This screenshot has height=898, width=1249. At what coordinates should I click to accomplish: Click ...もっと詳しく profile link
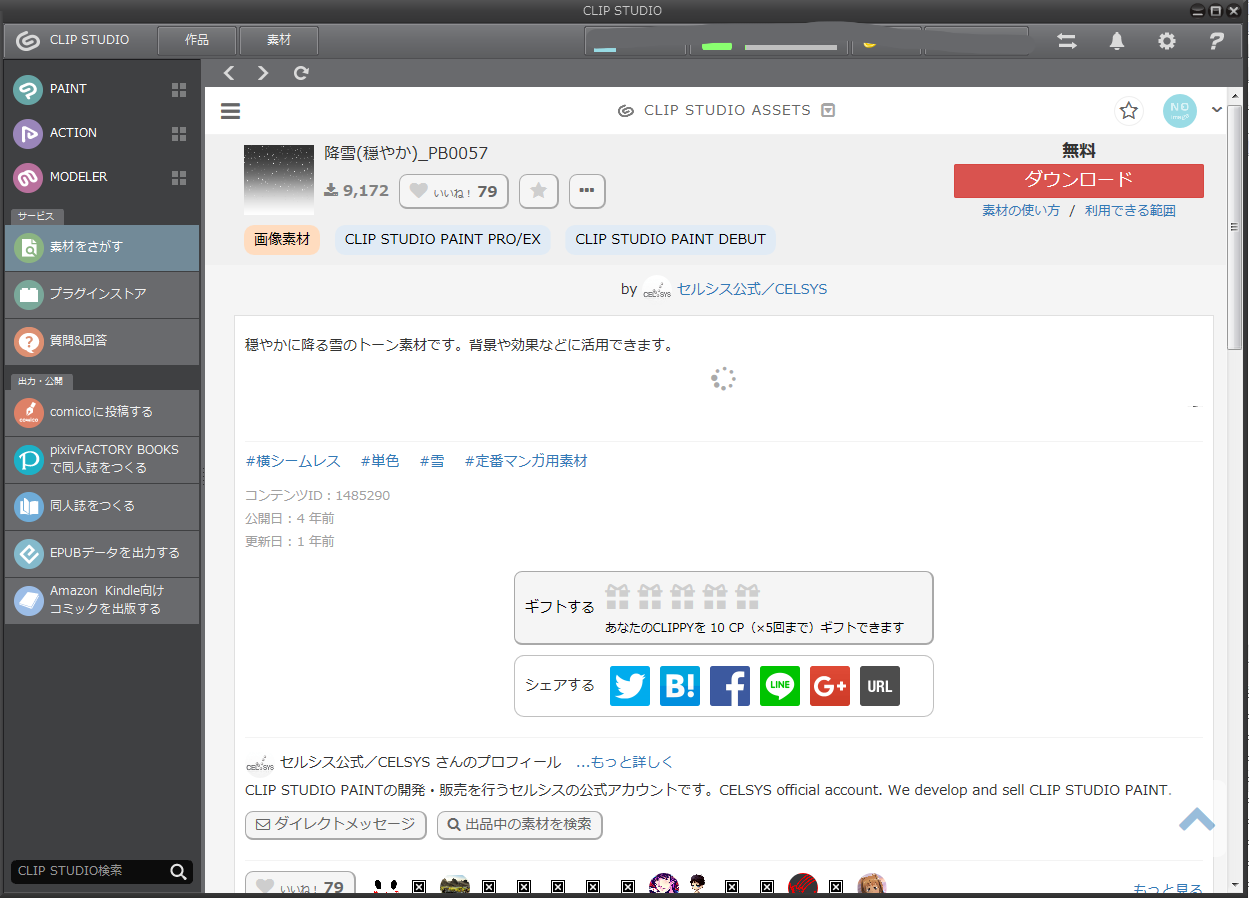click(x=625, y=762)
